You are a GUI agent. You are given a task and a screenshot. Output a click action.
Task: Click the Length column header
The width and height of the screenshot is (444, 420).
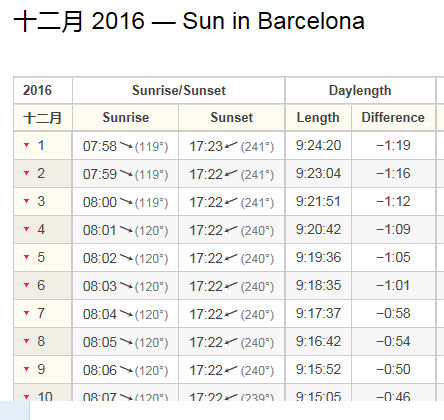point(318,117)
